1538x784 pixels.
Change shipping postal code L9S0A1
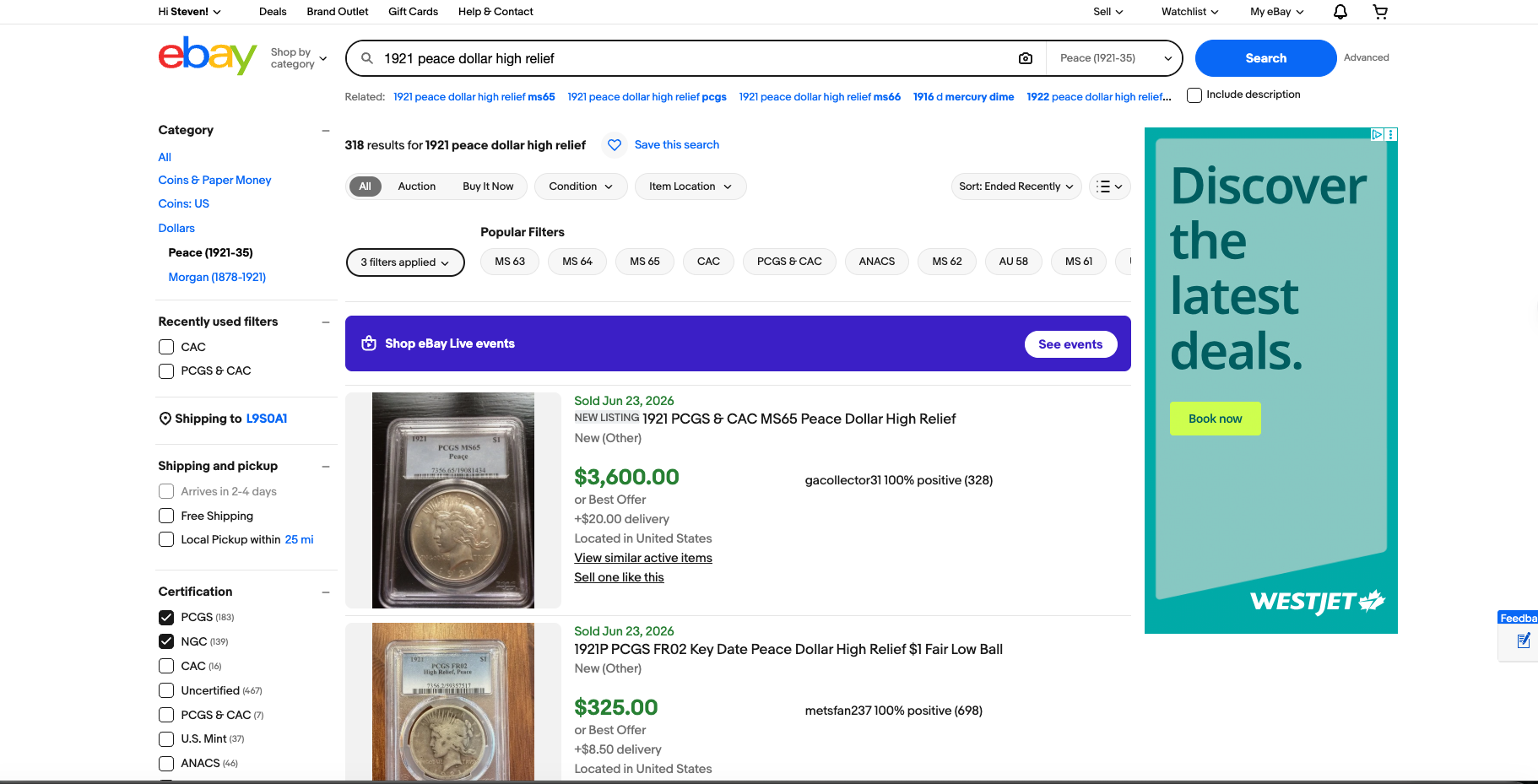point(267,419)
